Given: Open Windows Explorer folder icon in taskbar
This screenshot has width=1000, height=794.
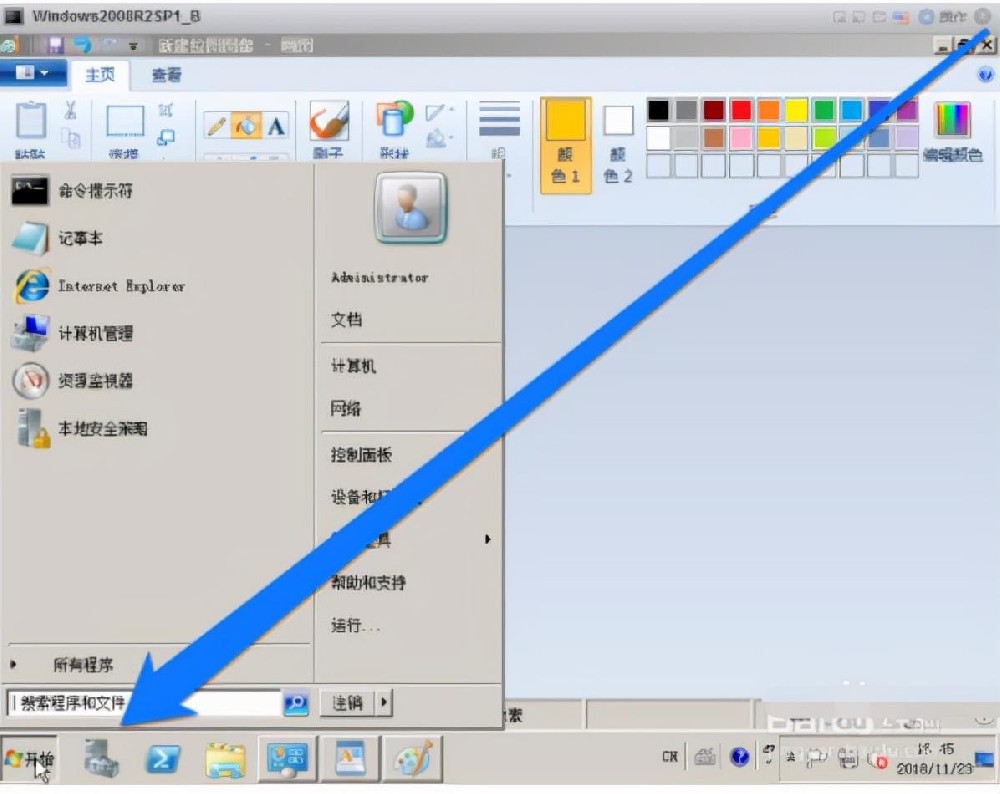Looking at the screenshot, I should point(226,760).
